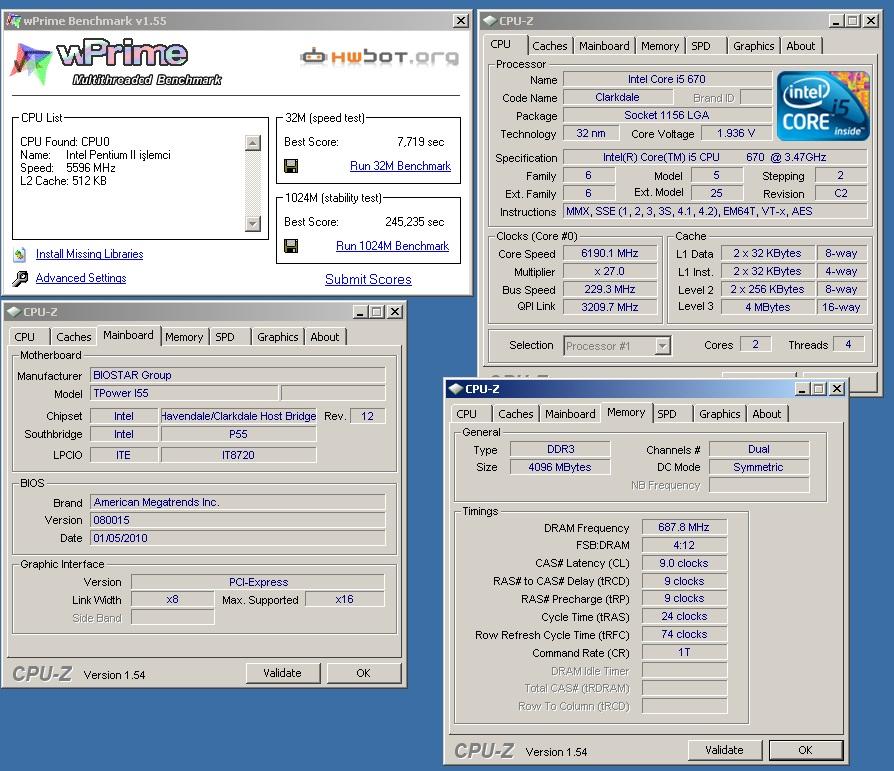Switch to Memory tab in CPU window
Image resolution: width=894 pixels, height=771 pixels.
click(660, 46)
